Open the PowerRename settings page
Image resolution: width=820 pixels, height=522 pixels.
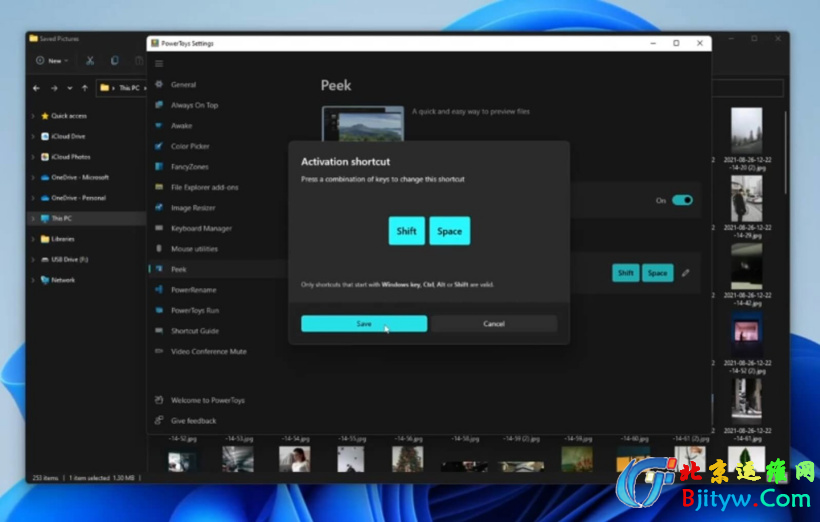(x=193, y=290)
